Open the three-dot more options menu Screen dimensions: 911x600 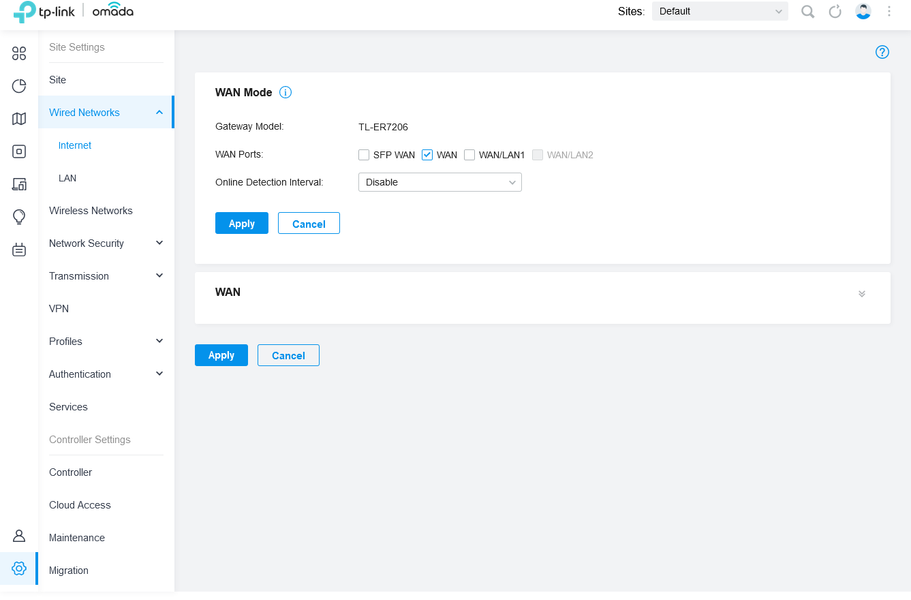889,11
